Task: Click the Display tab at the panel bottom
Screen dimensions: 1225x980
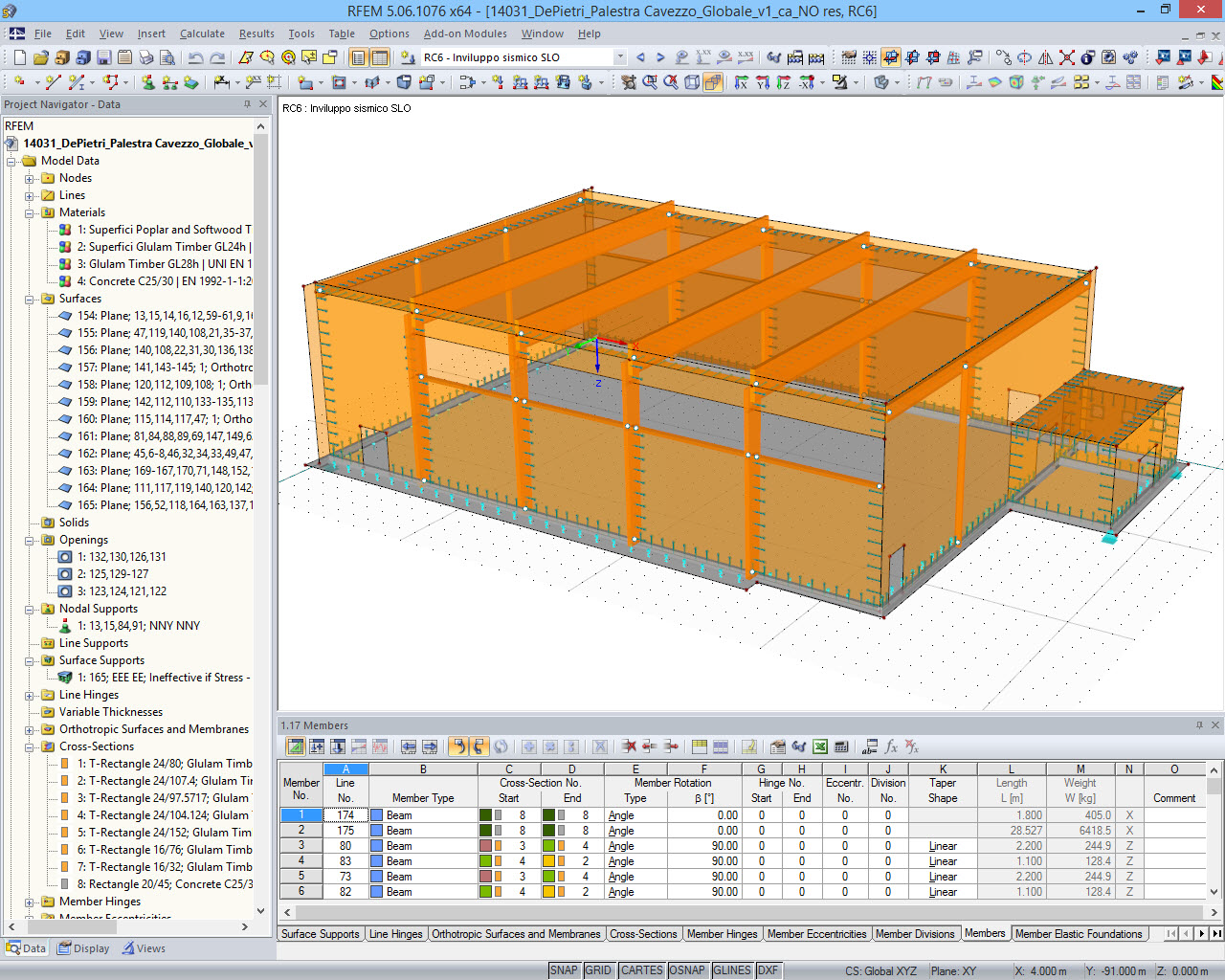Action: pyautogui.click(x=93, y=948)
